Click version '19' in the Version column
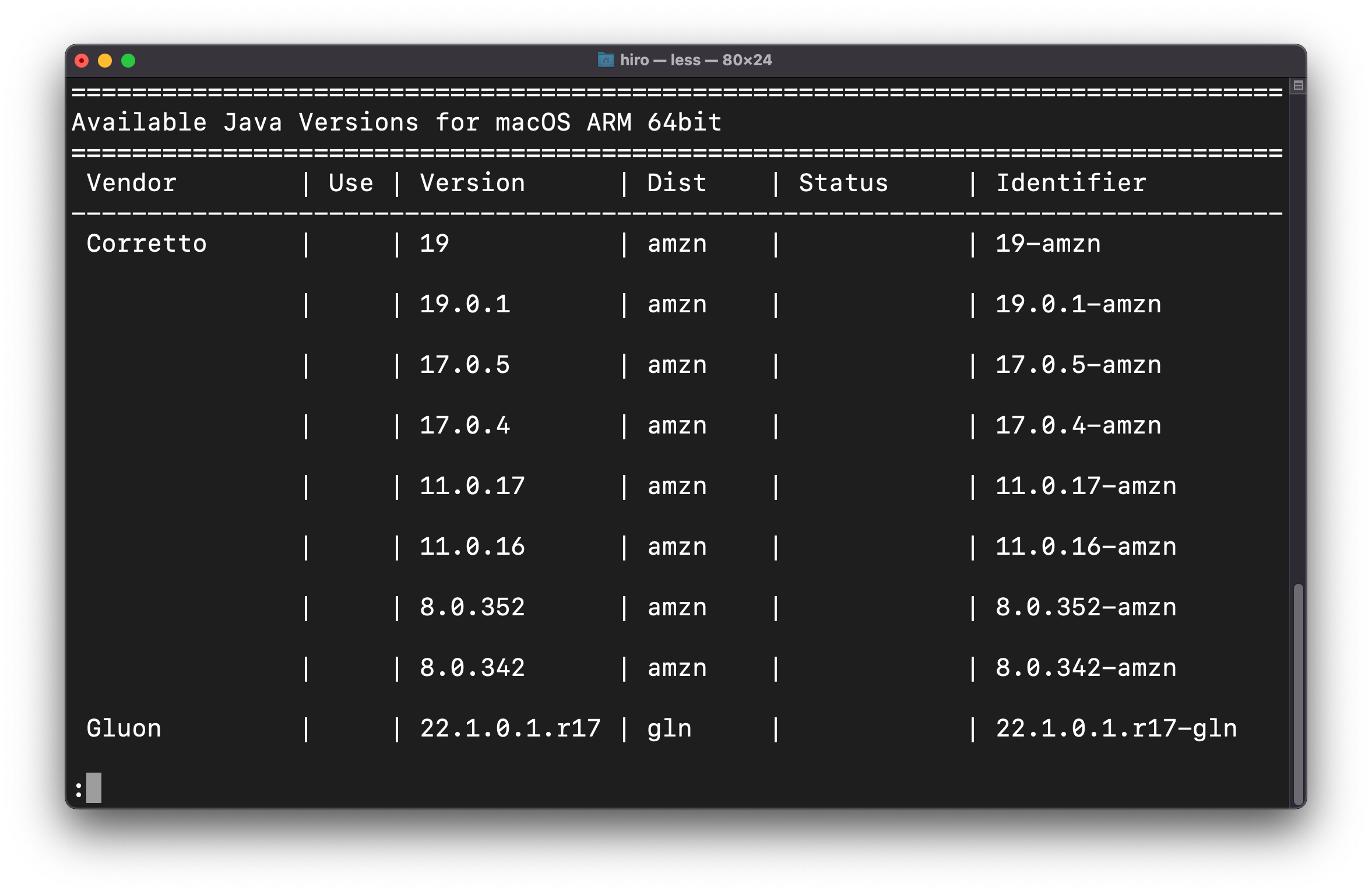 435,244
